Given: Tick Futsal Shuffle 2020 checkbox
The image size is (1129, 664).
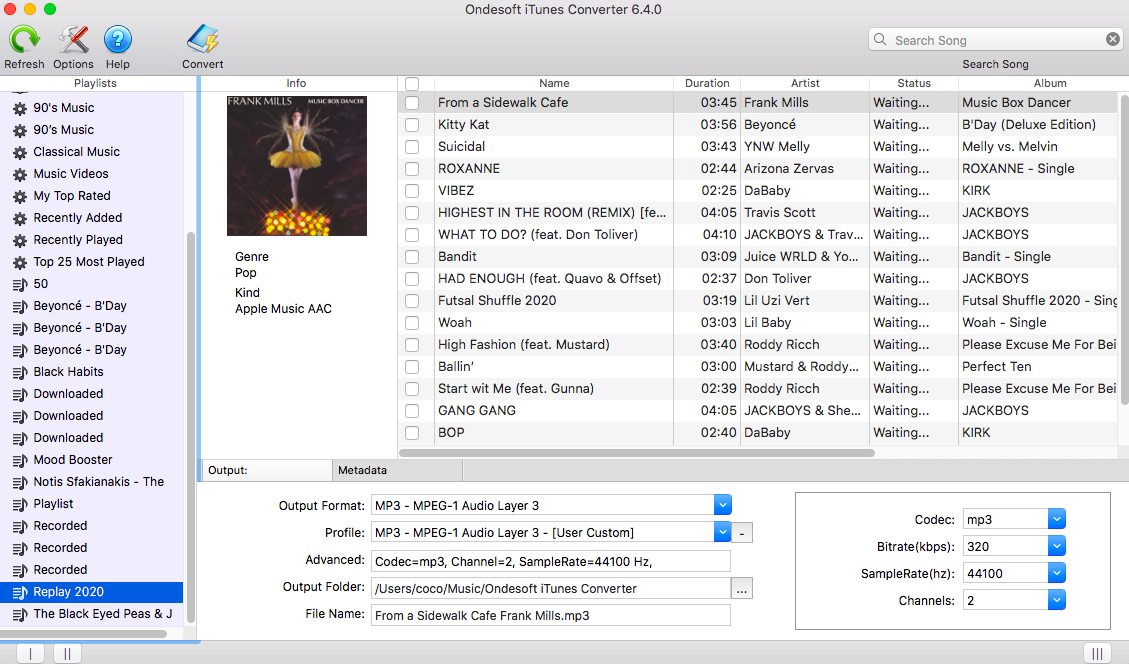Looking at the screenshot, I should tap(412, 300).
